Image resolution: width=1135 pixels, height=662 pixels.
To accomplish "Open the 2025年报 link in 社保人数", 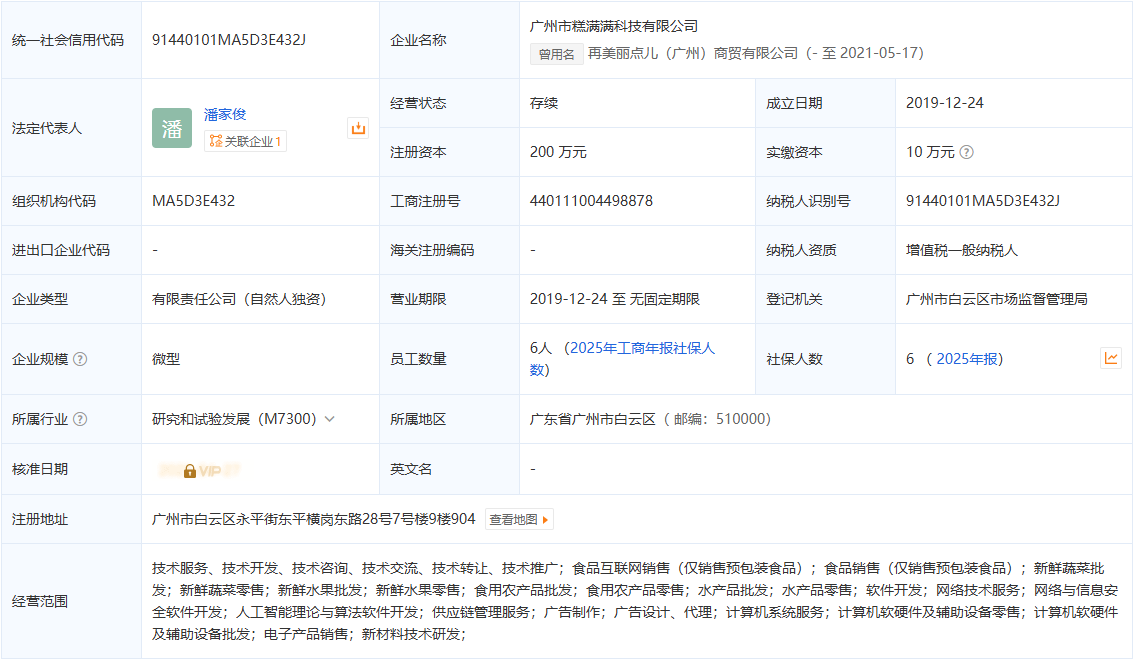I will pos(967,359).
